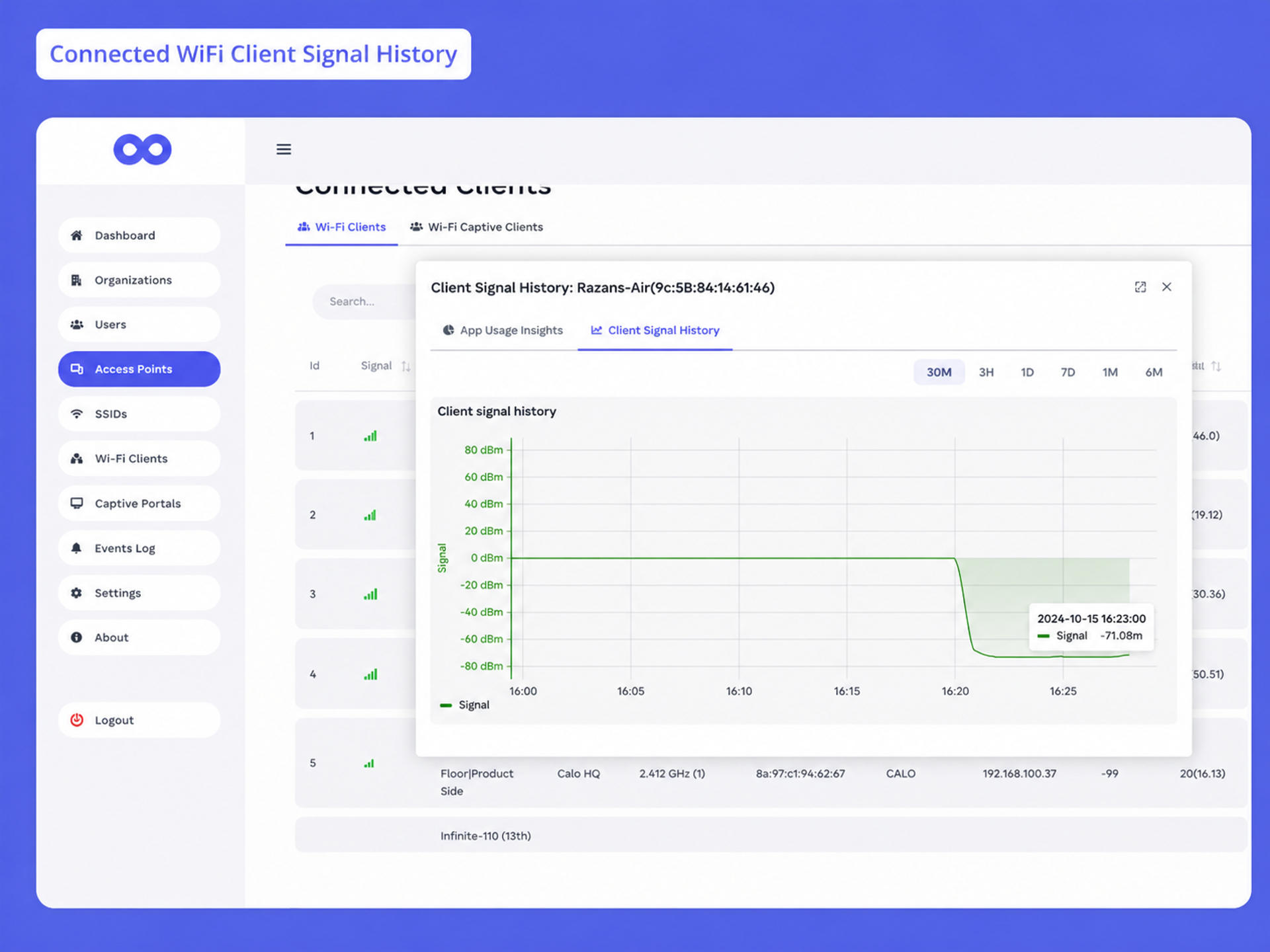
Task: Click MAC address 8a:97:c1:94:62:67
Action: pos(800,773)
